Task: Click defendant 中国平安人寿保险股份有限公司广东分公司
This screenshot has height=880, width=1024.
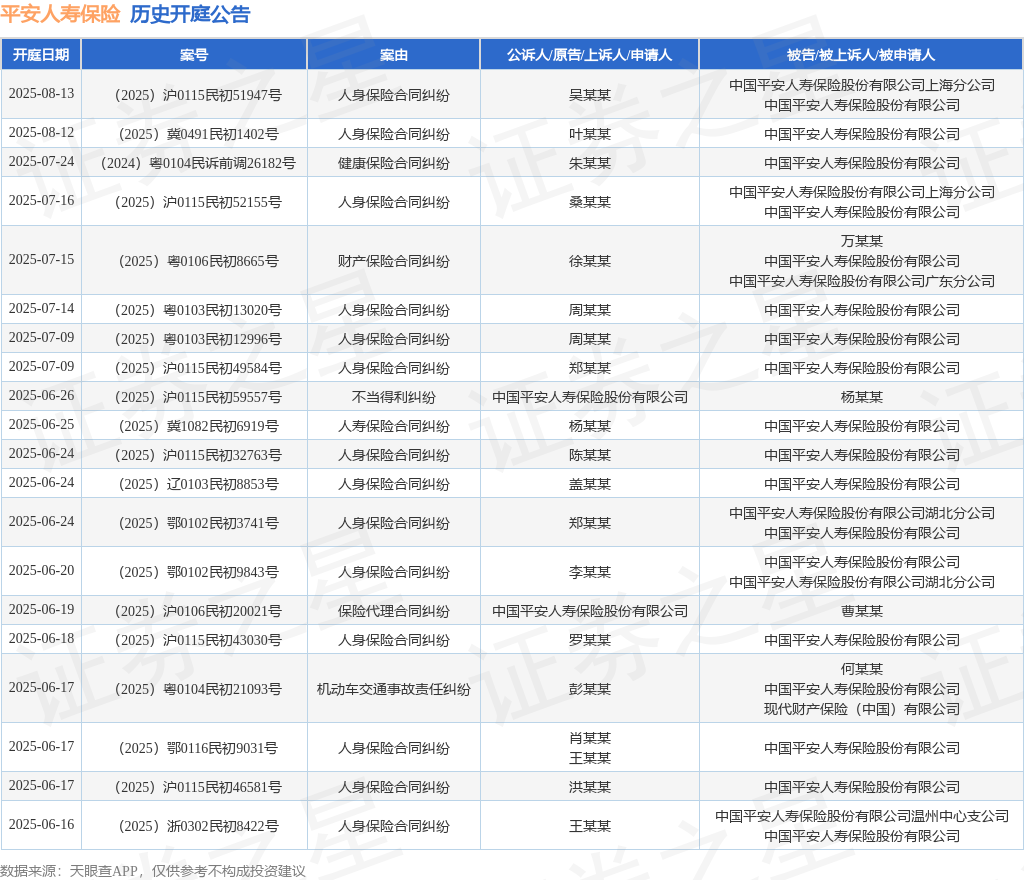Action: point(861,281)
